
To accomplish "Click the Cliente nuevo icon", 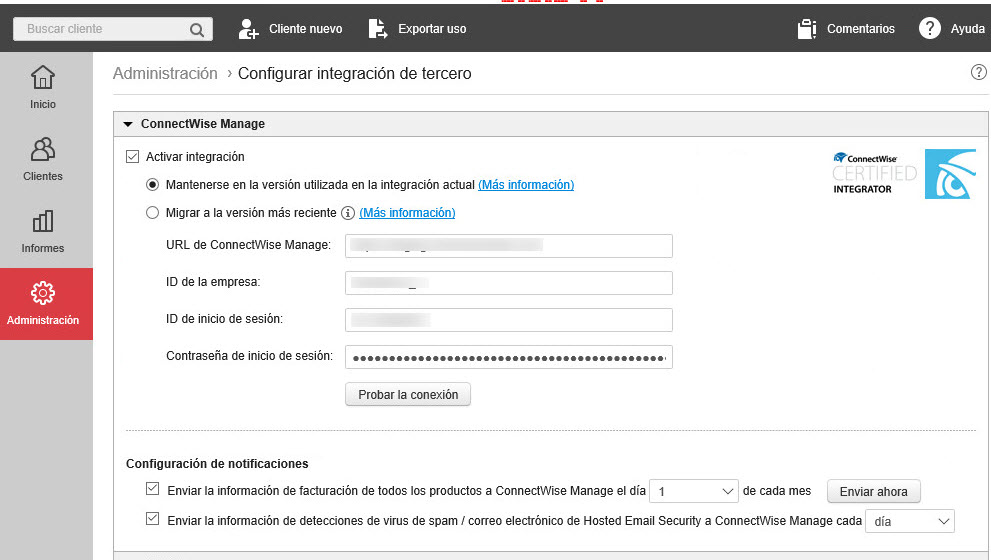I will (x=249, y=29).
